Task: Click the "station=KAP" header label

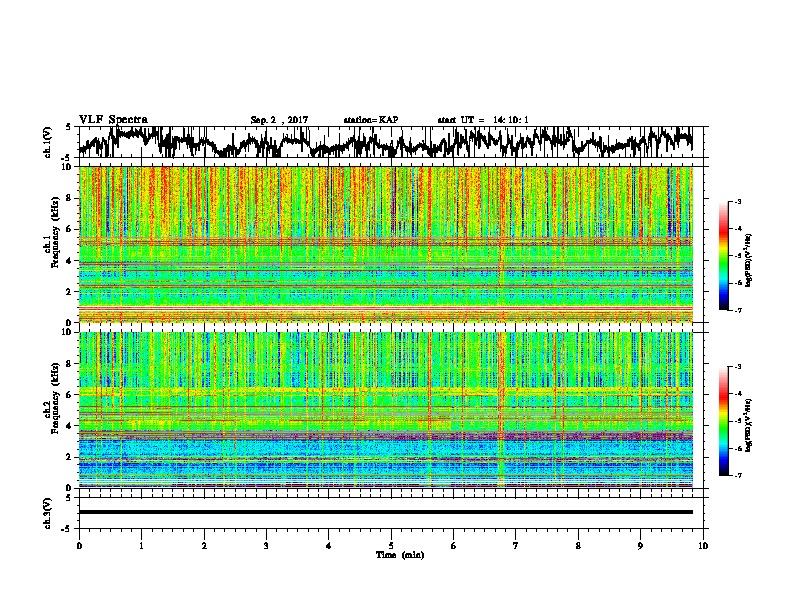Action: click(371, 120)
